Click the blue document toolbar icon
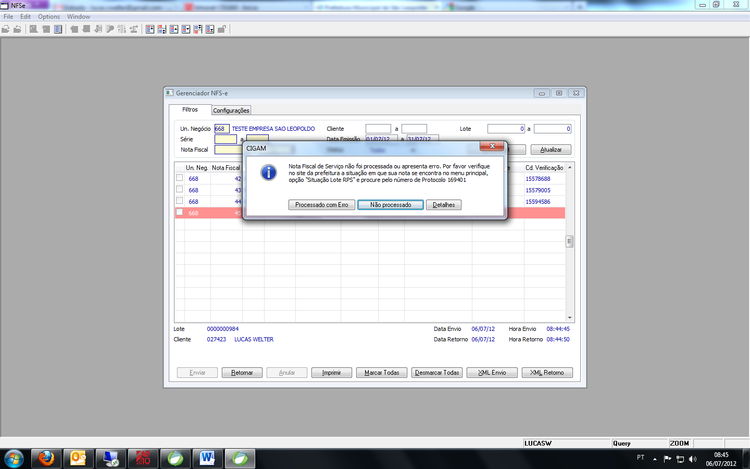 point(58,29)
